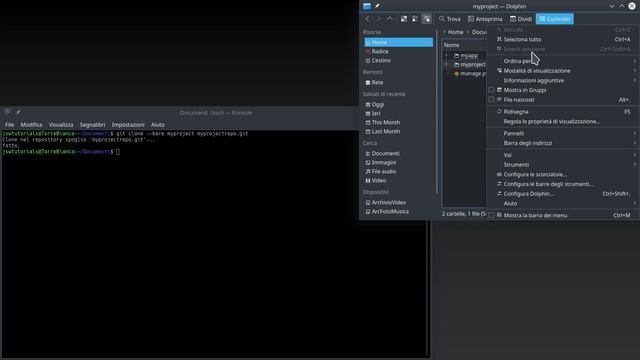Click Konsole window icon in title bar

click(7, 112)
